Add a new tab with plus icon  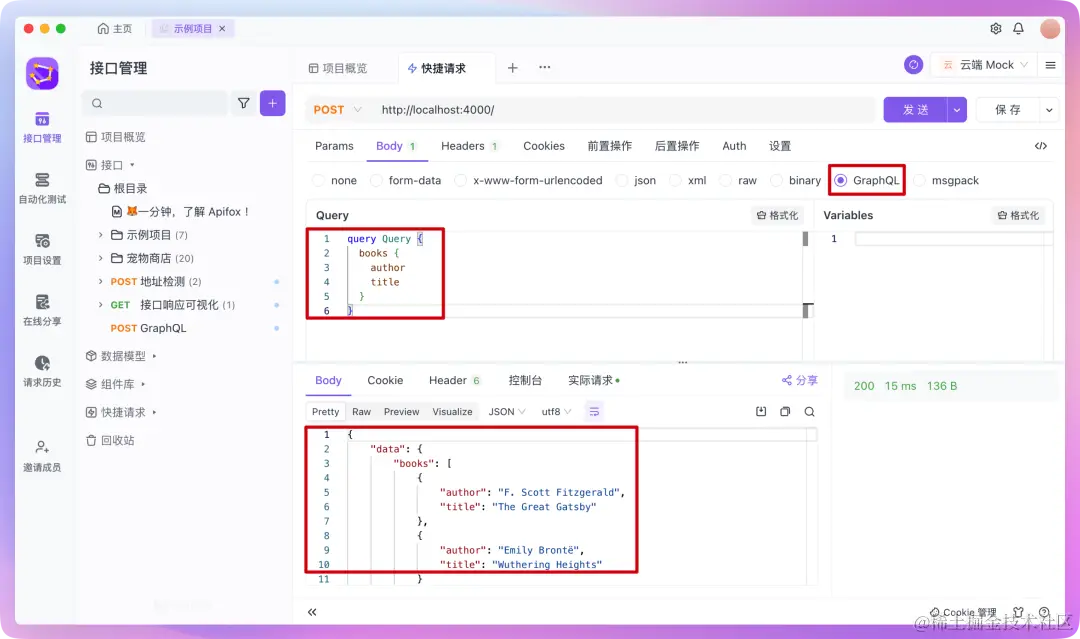(512, 67)
